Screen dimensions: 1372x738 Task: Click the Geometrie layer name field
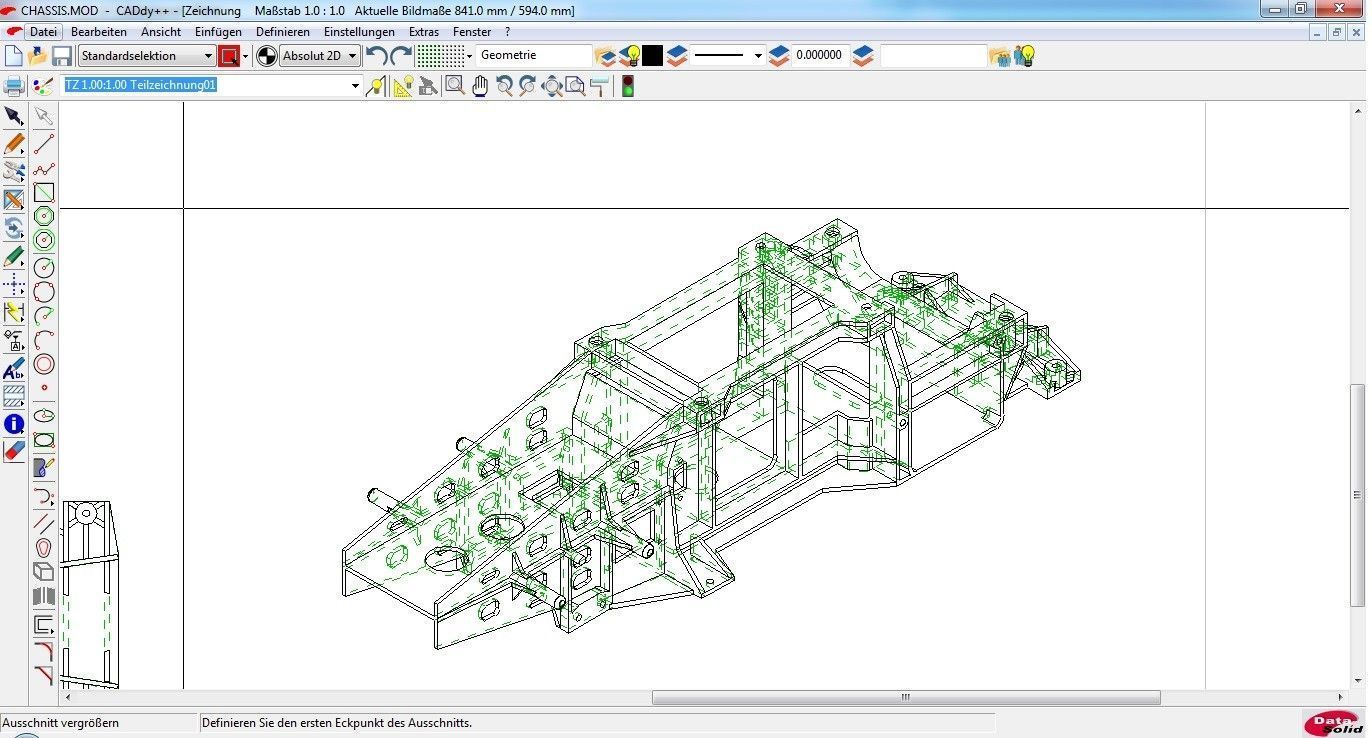[534, 56]
